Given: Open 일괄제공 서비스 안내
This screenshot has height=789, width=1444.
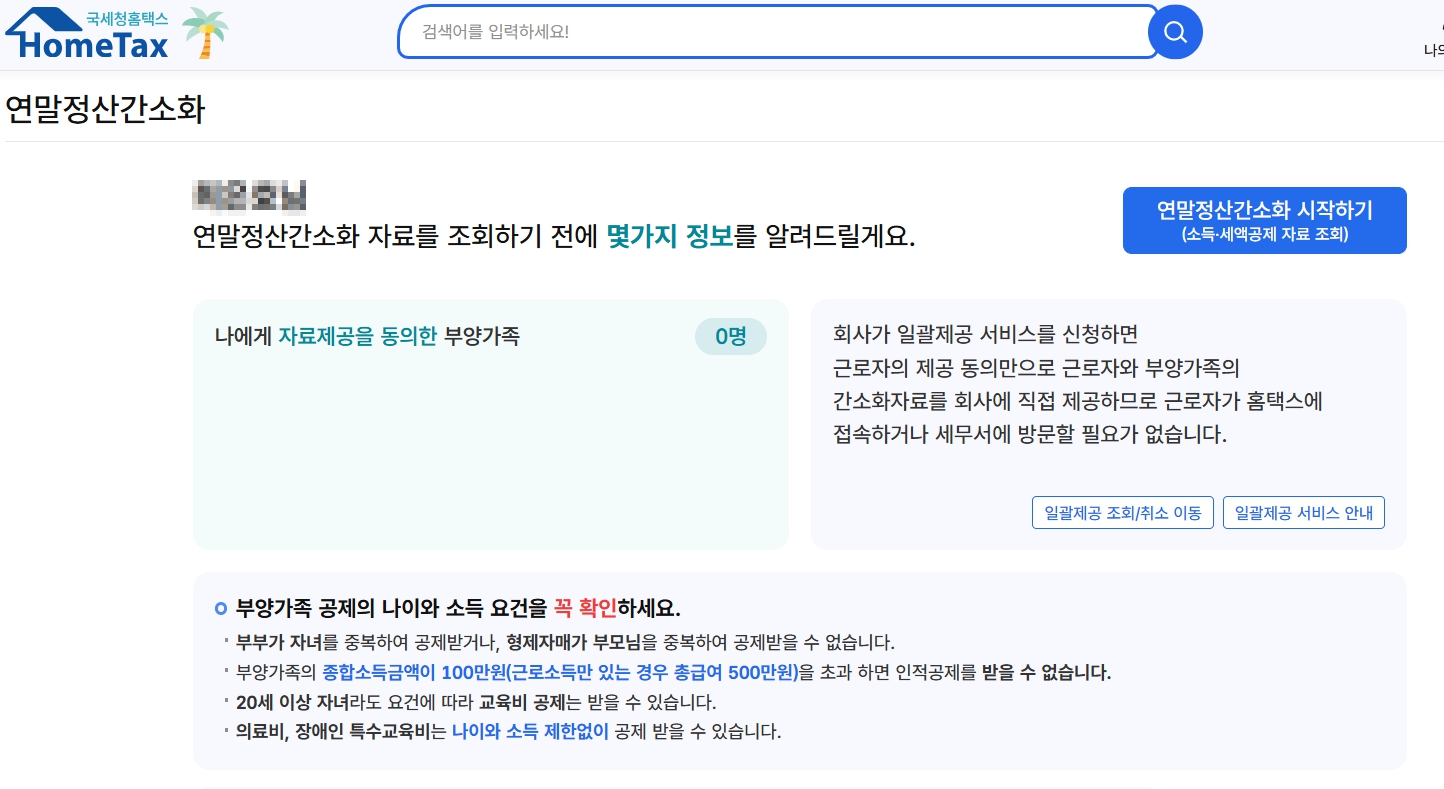Looking at the screenshot, I should click(1303, 511).
